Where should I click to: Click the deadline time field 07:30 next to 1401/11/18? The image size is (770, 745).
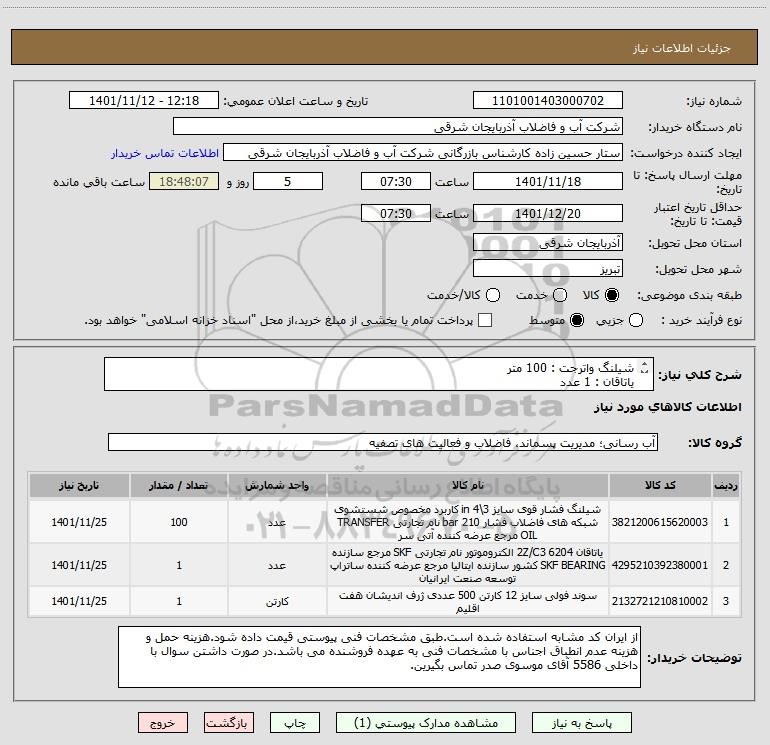point(396,182)
